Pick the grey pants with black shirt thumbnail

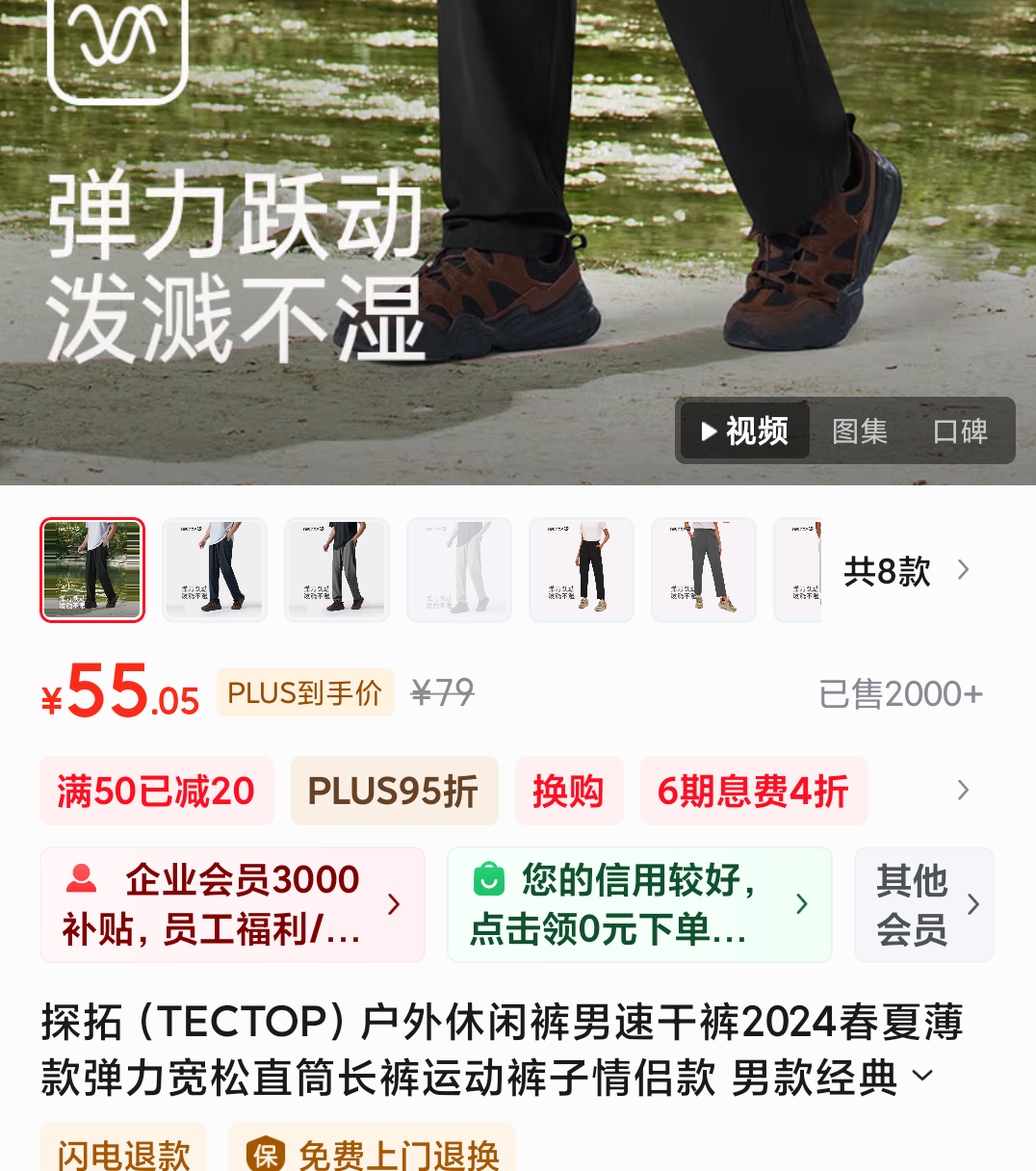click(x=337, y=570)
